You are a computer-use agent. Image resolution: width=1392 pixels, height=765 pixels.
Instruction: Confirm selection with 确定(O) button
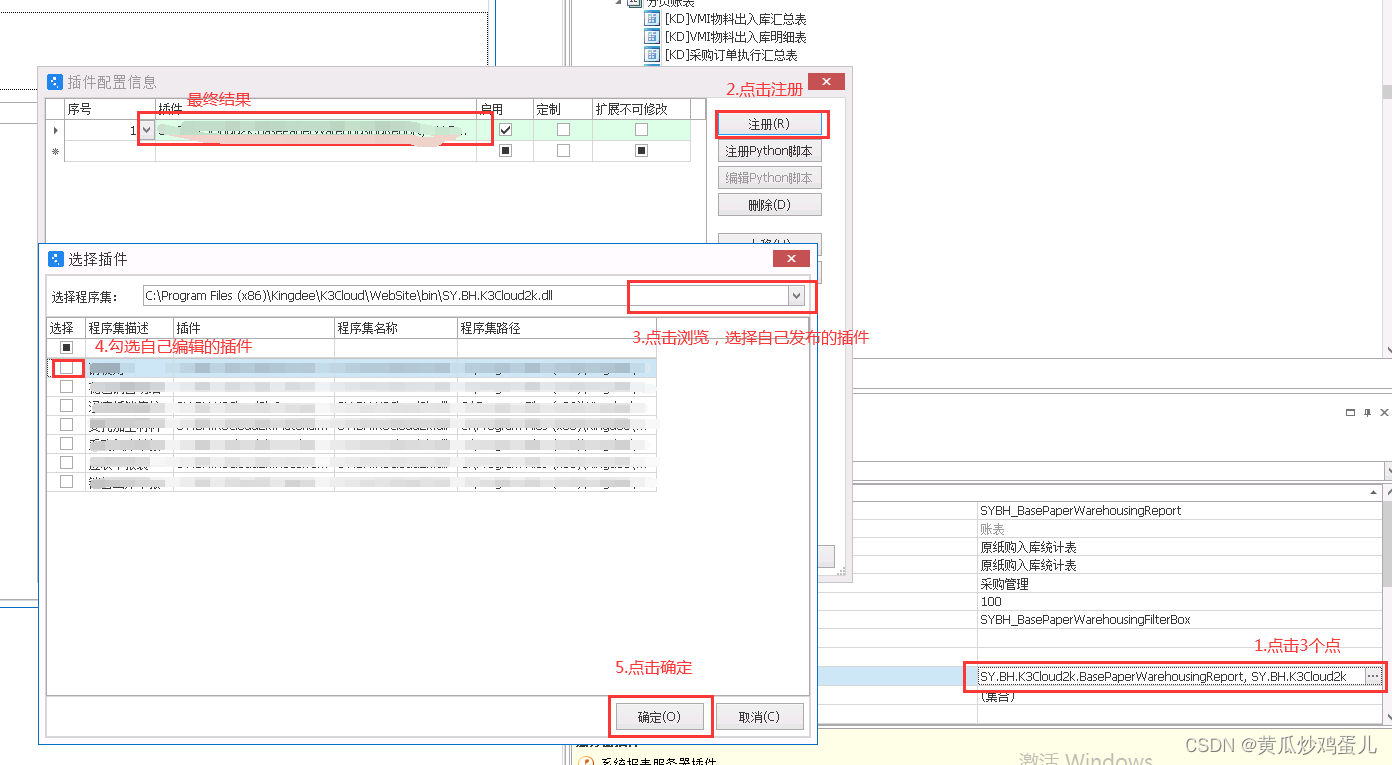point(659,717)
